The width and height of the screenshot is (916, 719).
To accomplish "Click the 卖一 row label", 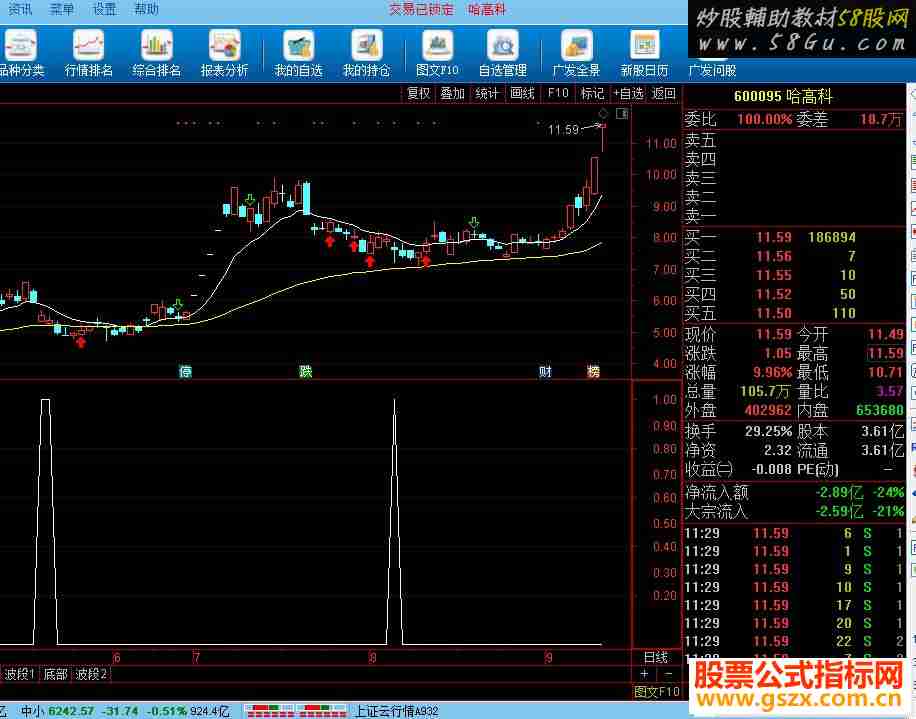I will coord(700,217).
